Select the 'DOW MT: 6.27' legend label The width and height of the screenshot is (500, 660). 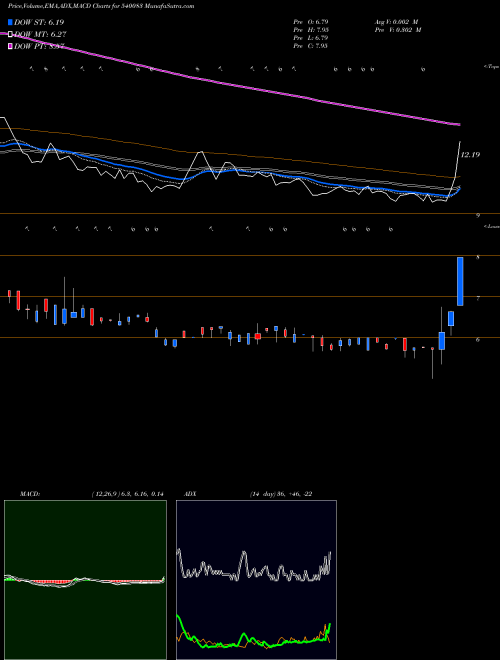pos(40,35)
